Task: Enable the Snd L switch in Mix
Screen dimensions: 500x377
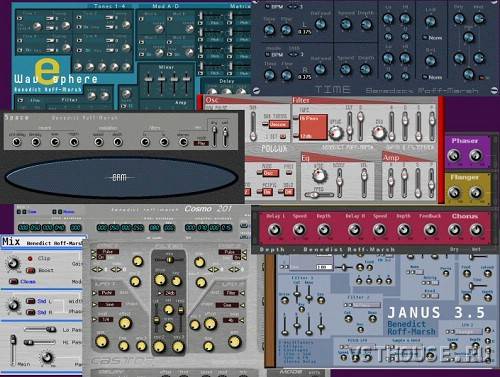Action: click(x=30, y=301)
